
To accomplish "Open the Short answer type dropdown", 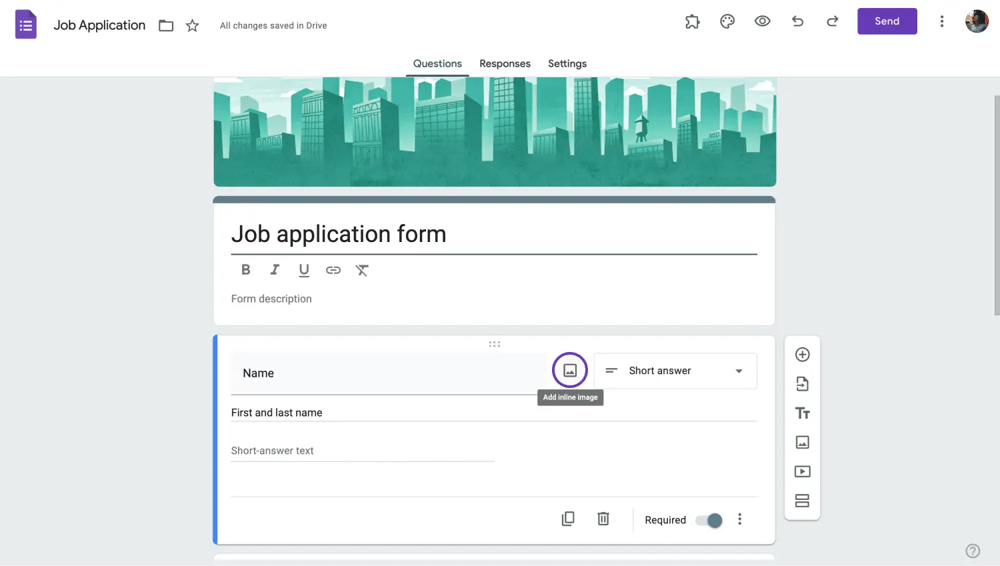I will tap(675, 371).
